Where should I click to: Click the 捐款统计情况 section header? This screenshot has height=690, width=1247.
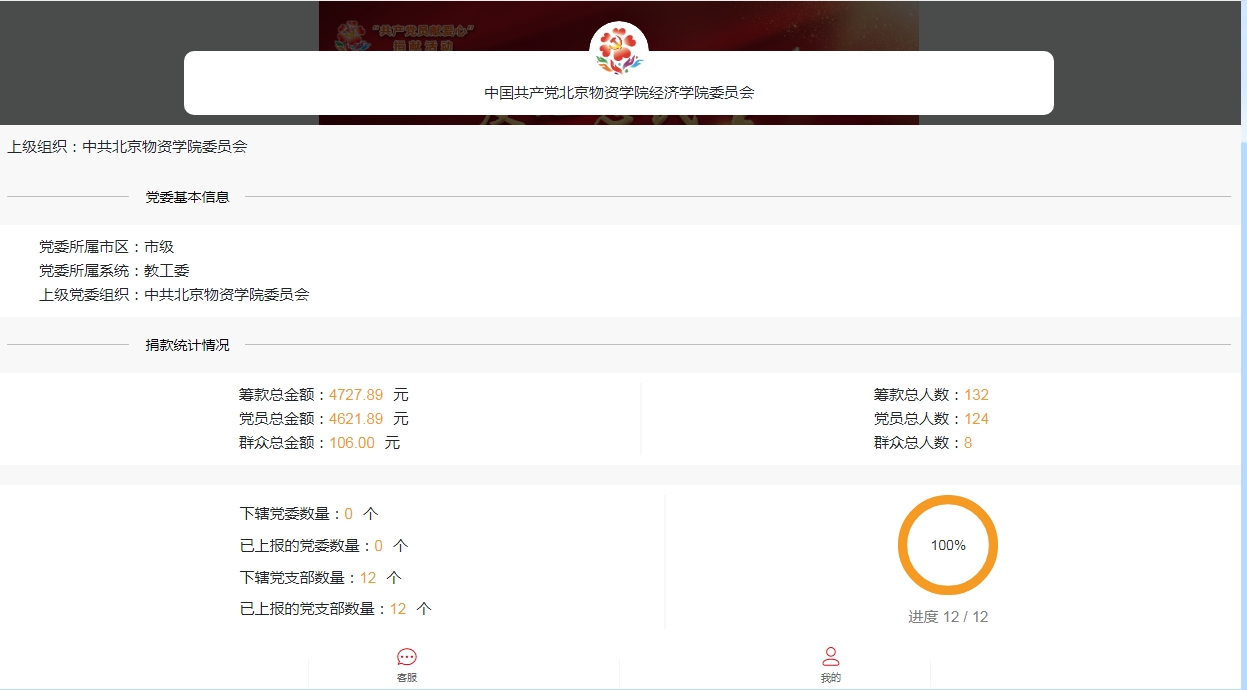[188, 345]
